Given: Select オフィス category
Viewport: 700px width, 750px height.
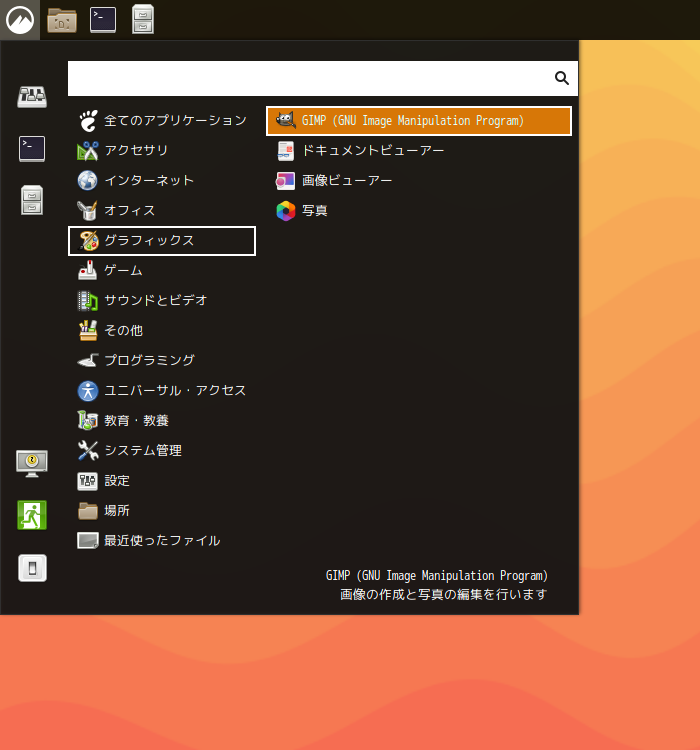Looking at the screenshot, I should coord(162,211).
